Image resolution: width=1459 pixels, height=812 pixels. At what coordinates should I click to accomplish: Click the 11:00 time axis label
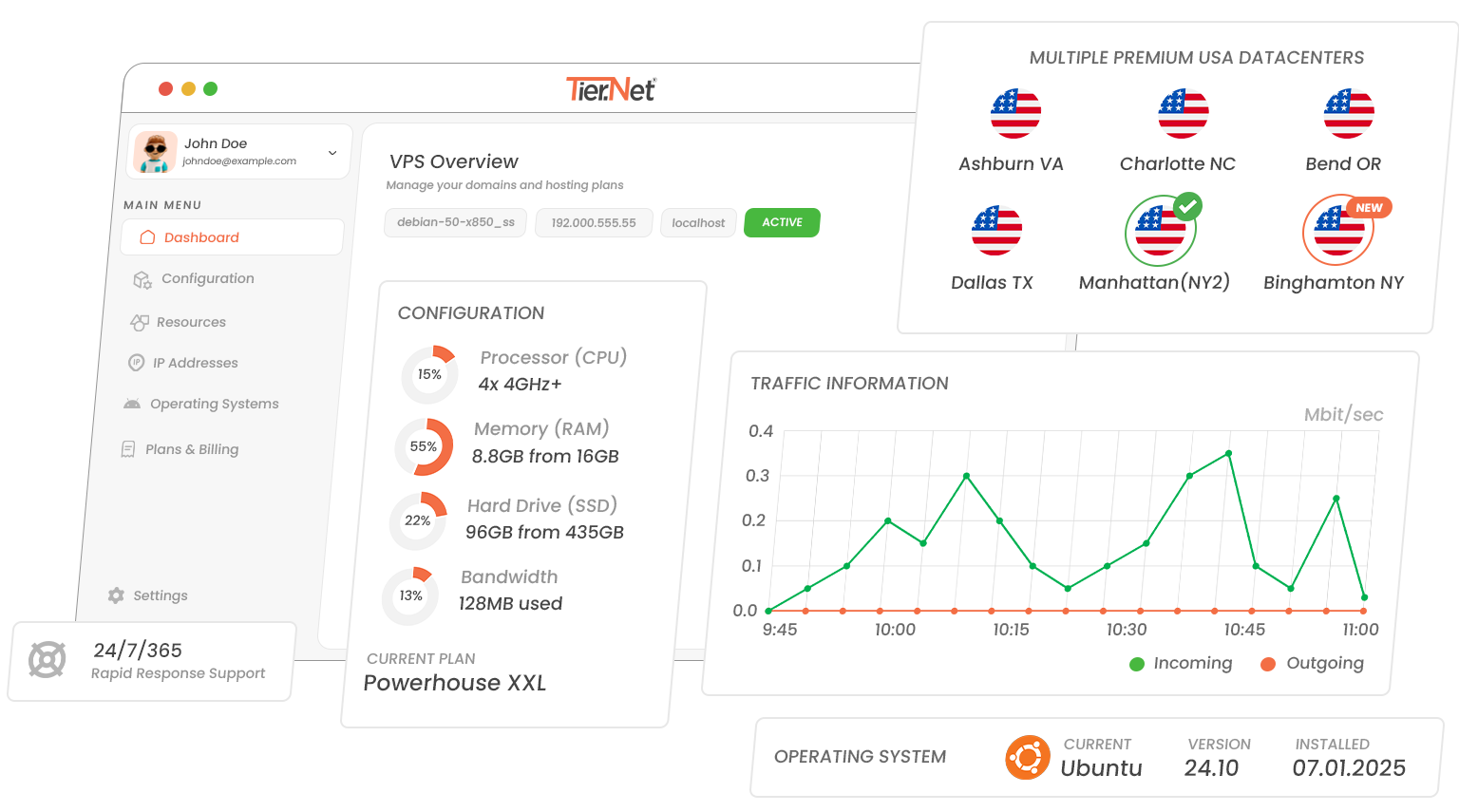(x=1360, y=630)
